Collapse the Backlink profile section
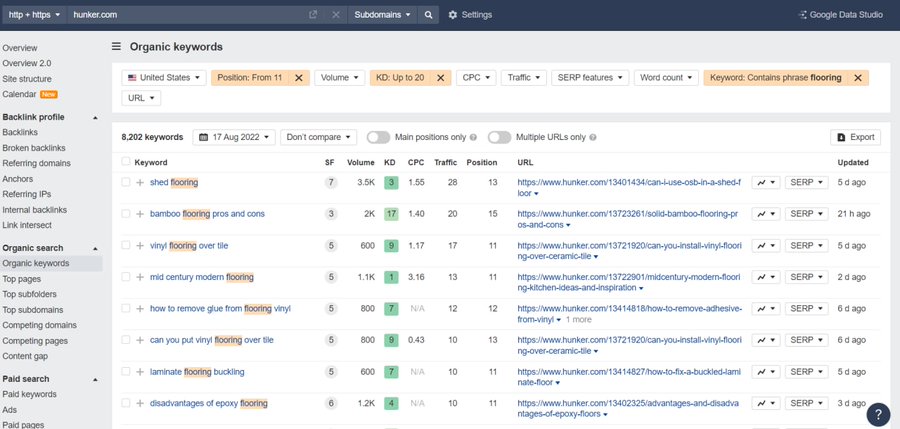This screenshot has height=429, width=900. (95, 118)
